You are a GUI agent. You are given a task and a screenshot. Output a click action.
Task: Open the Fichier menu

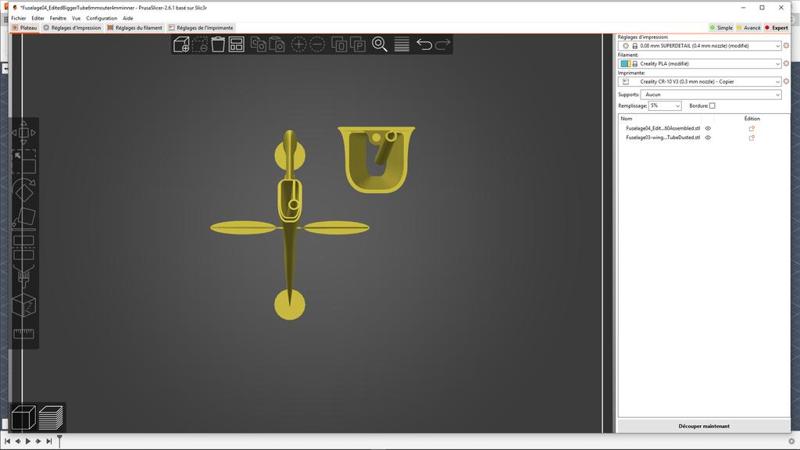pyautogui.click(x=18, y=18)
